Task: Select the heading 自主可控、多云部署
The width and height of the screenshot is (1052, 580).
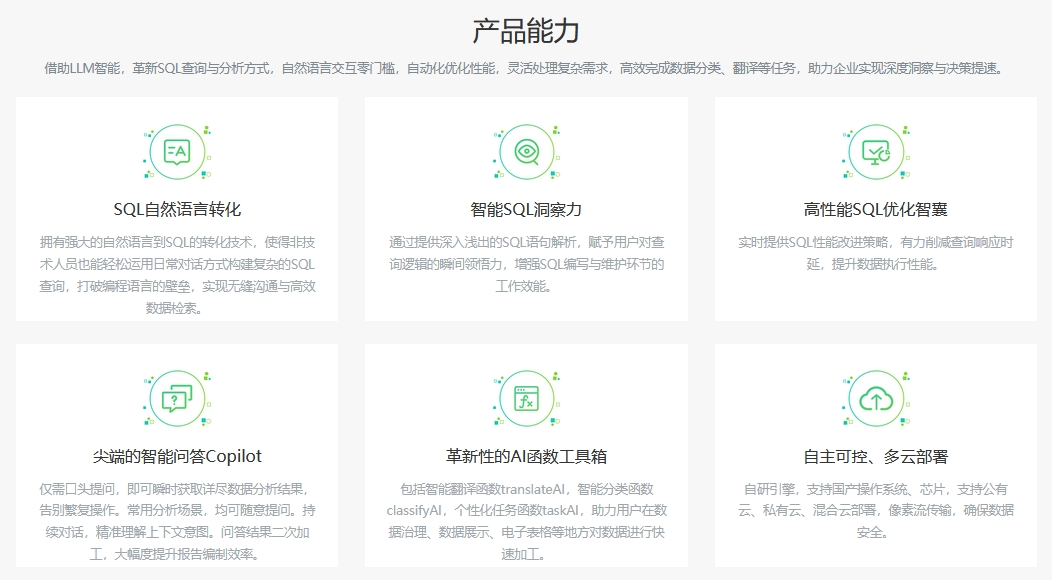Action: 876,456
